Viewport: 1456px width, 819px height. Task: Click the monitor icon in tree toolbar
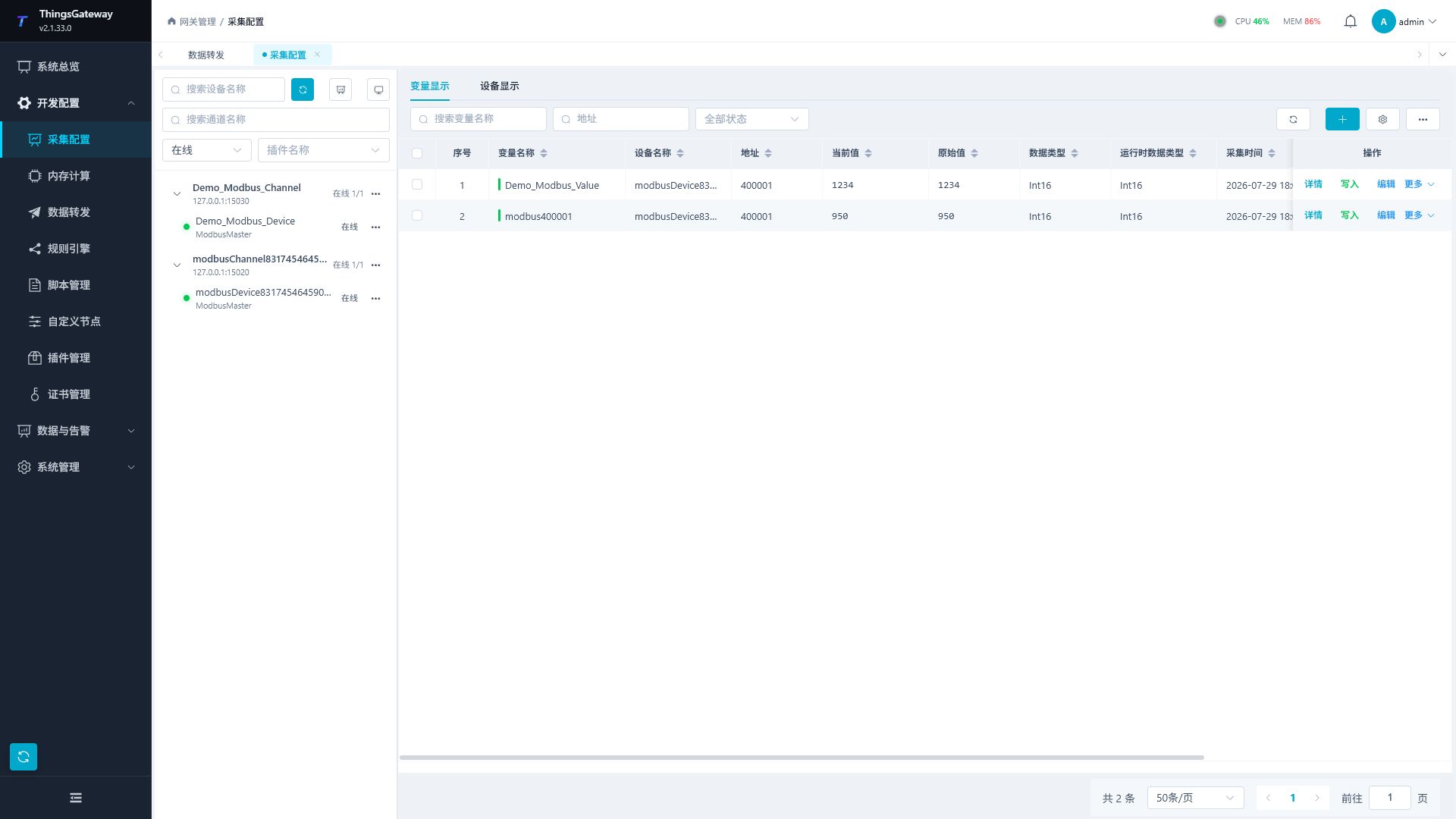378,89
